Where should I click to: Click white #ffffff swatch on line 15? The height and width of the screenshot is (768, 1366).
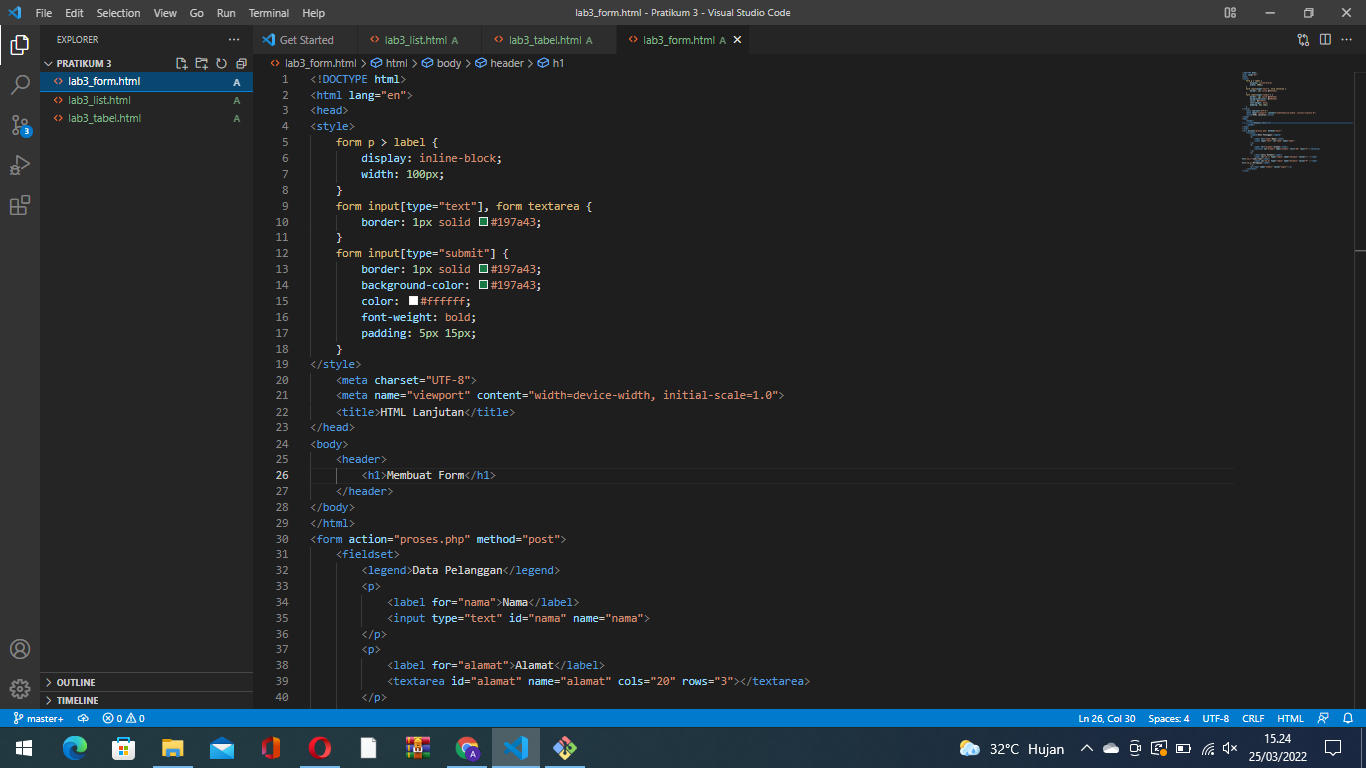click(x=413, y=301)
